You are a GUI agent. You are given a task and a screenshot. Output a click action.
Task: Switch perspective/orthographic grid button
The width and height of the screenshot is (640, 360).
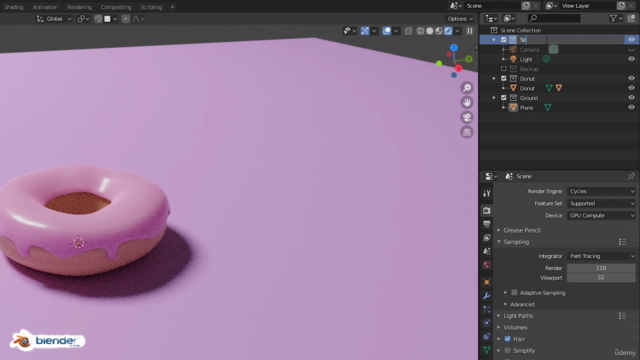(x=467, y=132)
